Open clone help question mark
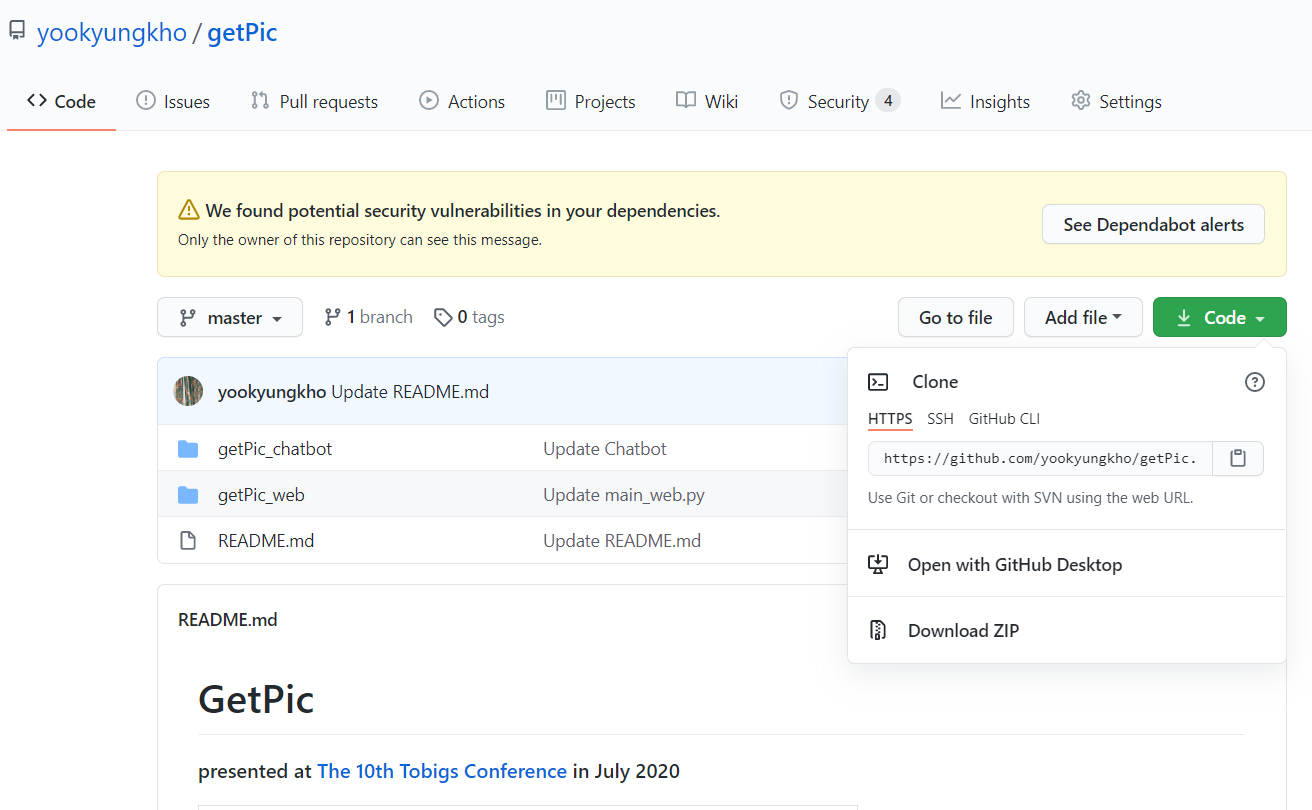 pos(1255,382)
